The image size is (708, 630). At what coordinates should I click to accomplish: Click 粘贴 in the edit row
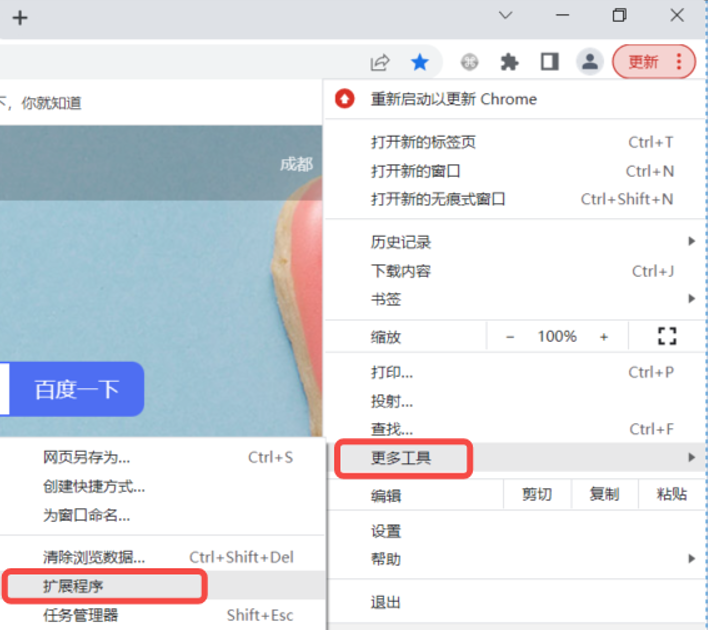(x=672, y=495)
